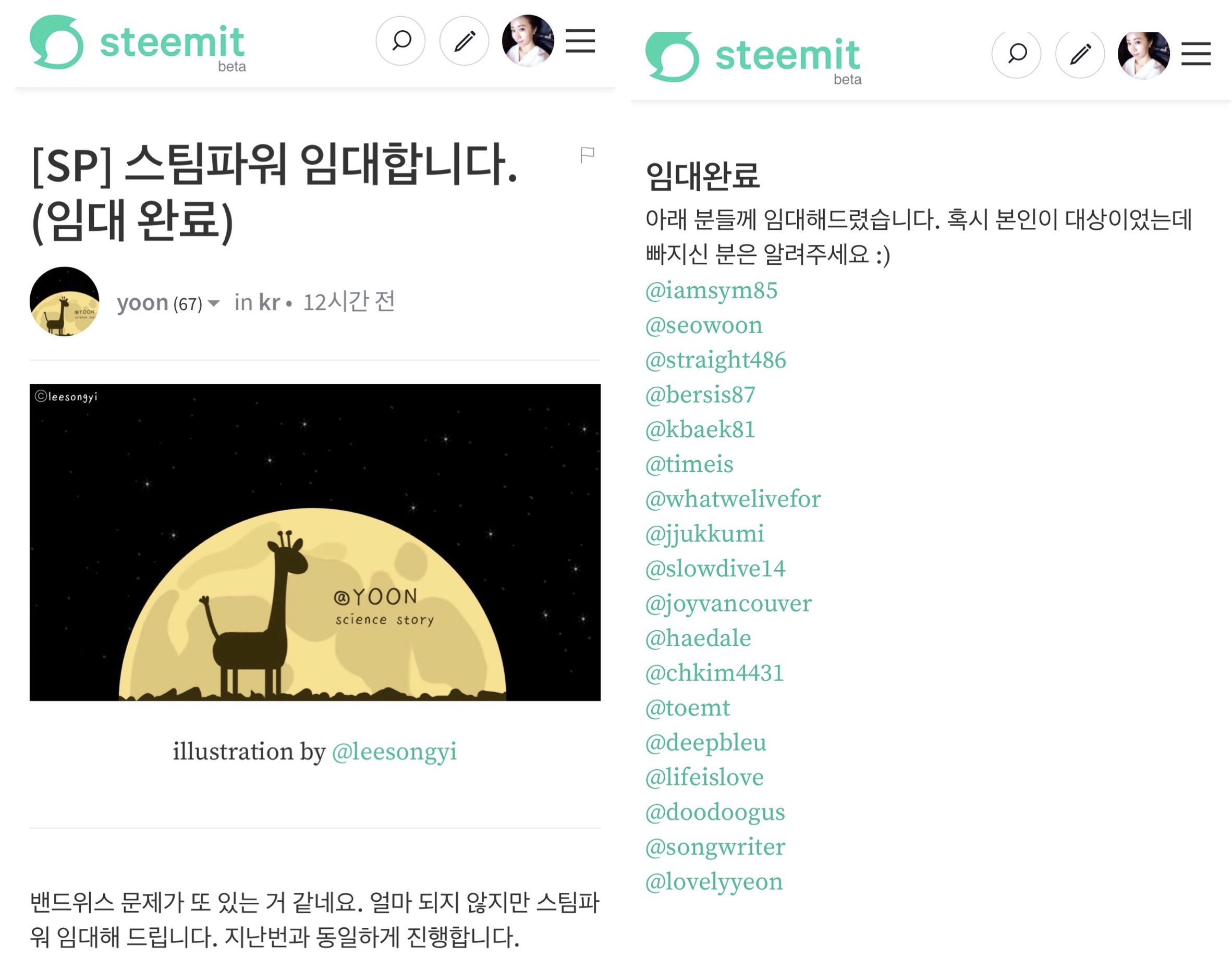Visit the @whatwelivefor profile link
Screen dimensions: 1232x971
click(x=733, y=499)
